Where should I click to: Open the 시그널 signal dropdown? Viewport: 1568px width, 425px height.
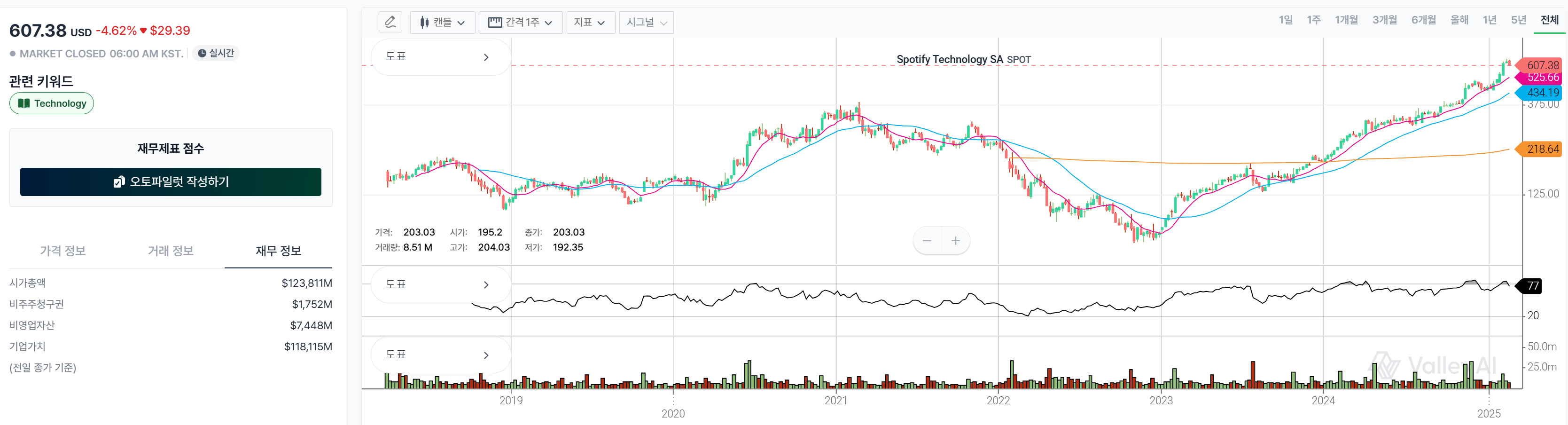[646, 23]
